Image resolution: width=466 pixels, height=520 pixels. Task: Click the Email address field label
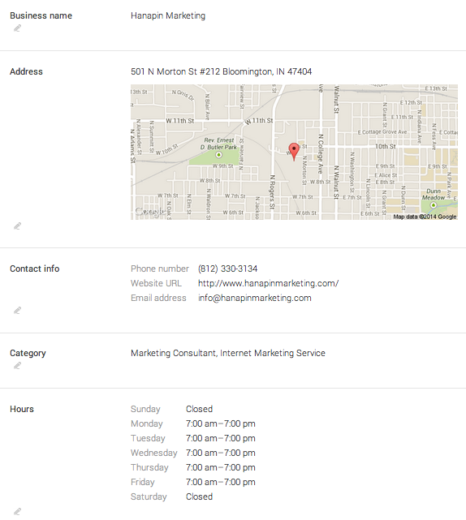coord(158,298)
